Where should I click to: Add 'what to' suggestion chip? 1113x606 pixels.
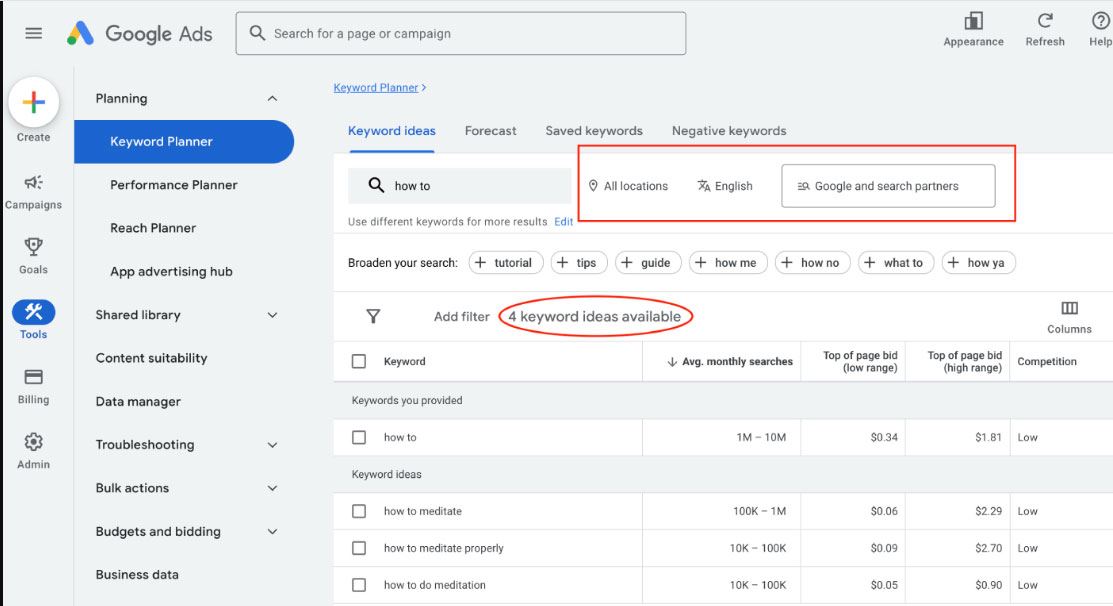click(896, 263)
